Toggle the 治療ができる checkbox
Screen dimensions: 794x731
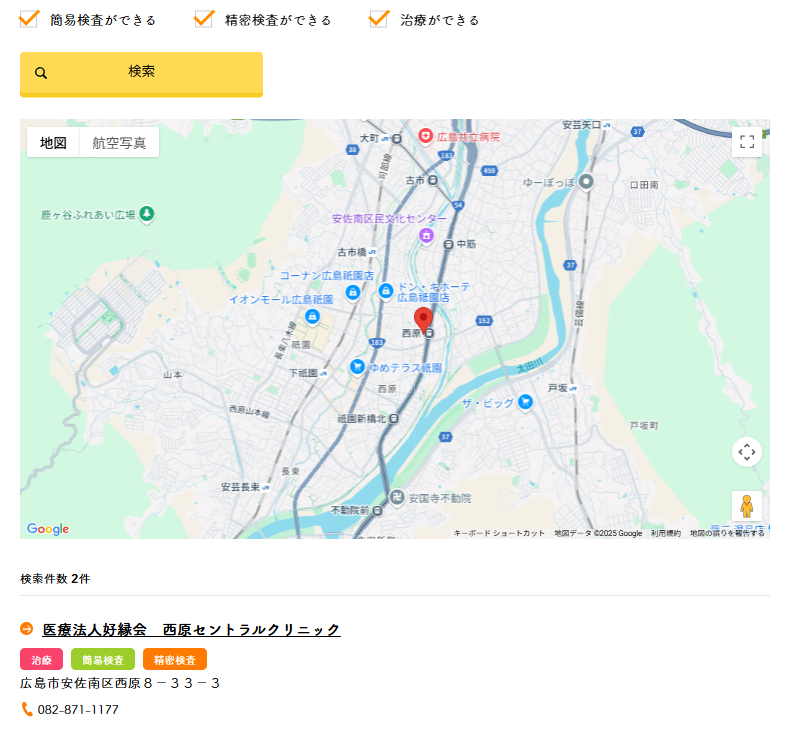[379, 19]
